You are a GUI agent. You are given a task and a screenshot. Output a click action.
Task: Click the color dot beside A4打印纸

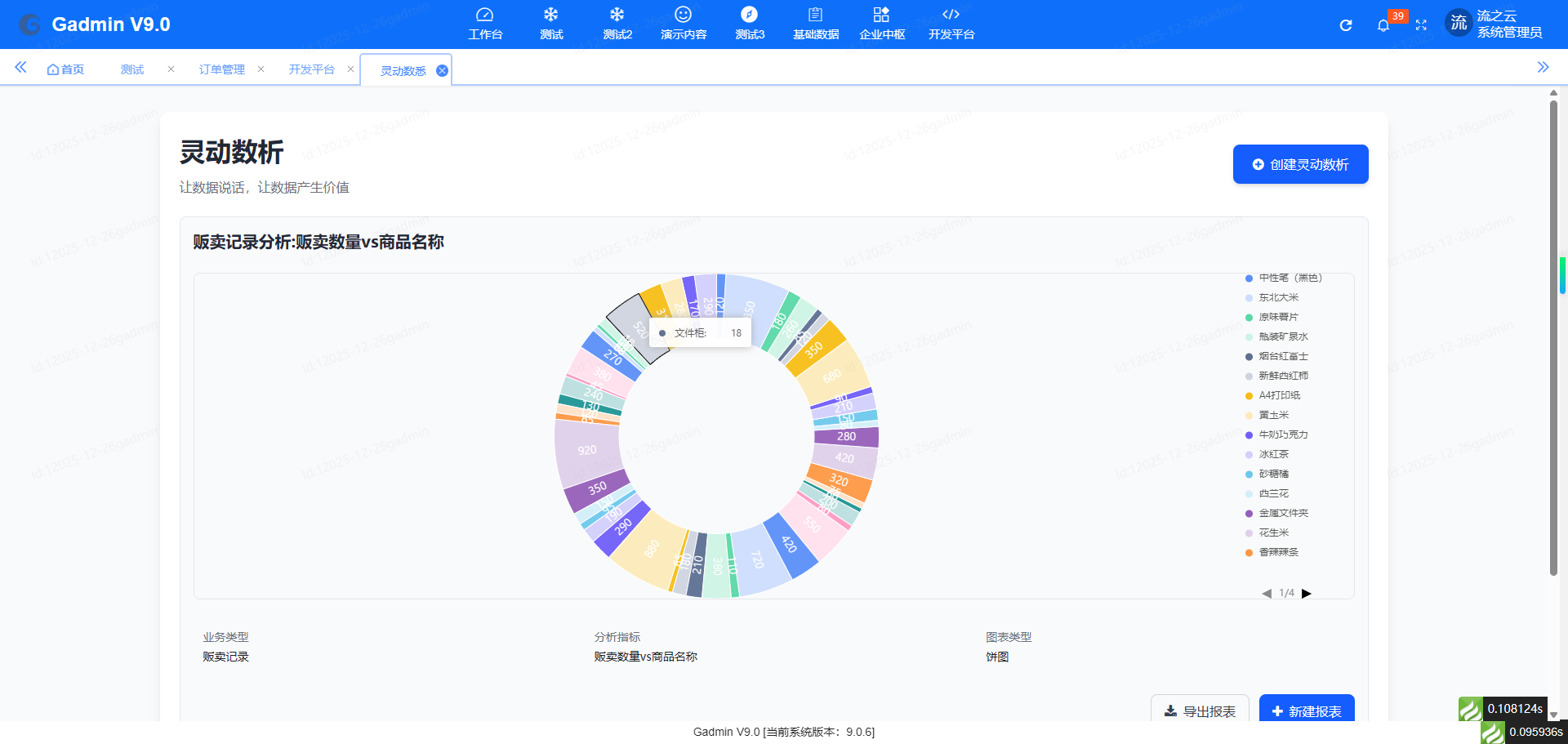(x=1247, y=395)
